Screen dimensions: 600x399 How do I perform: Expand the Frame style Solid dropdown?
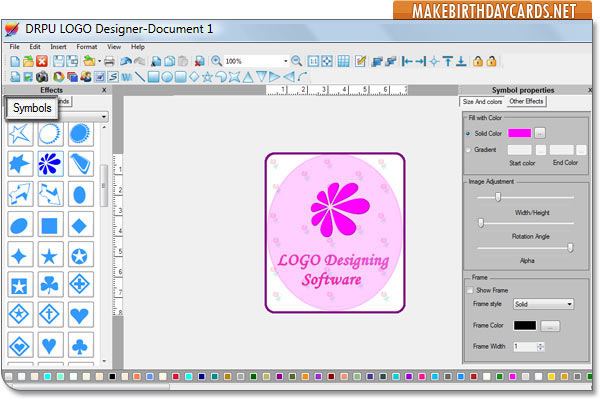[569, 304]
